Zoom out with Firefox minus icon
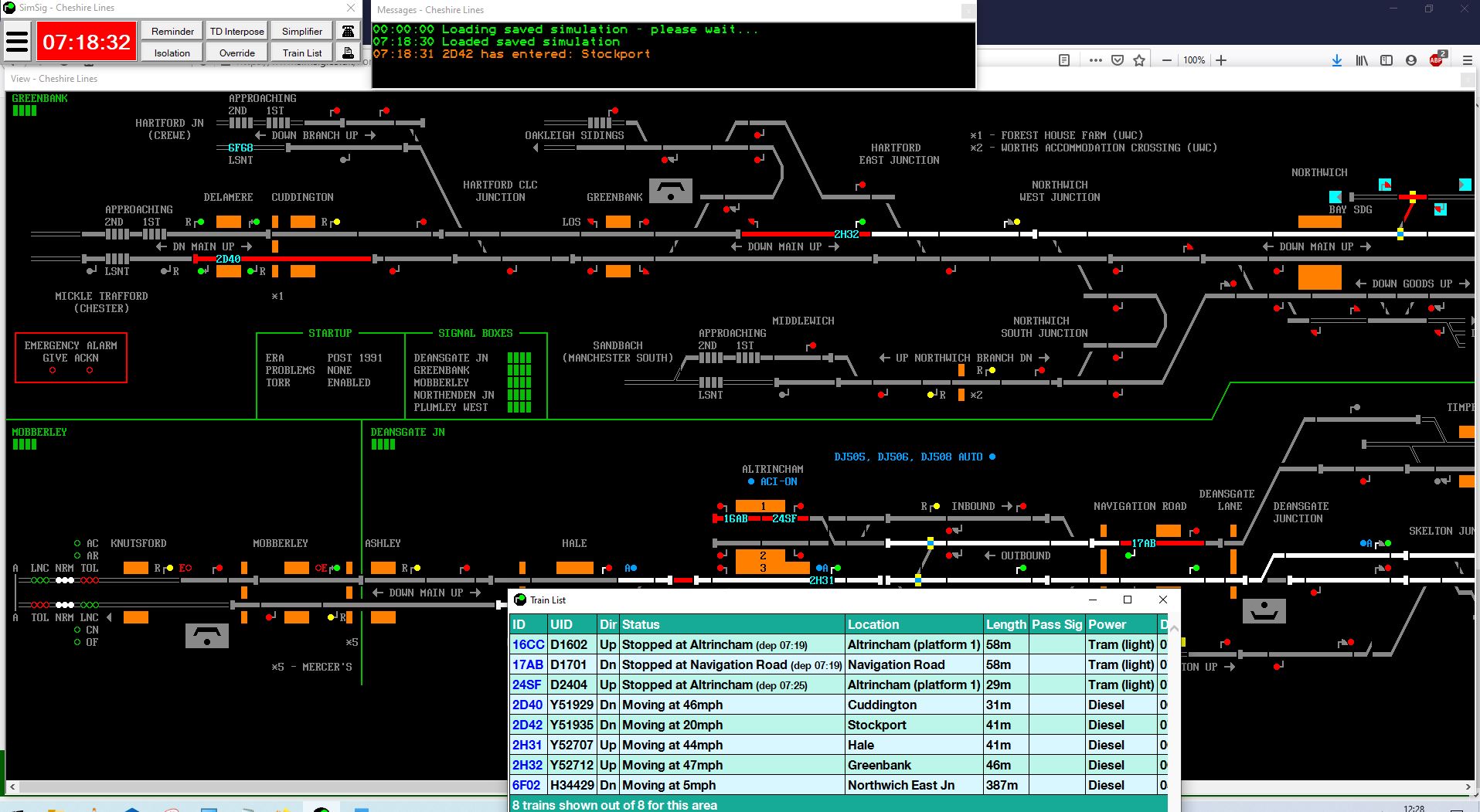Viewport: 1480px width, 812px height. point(1167,60)
